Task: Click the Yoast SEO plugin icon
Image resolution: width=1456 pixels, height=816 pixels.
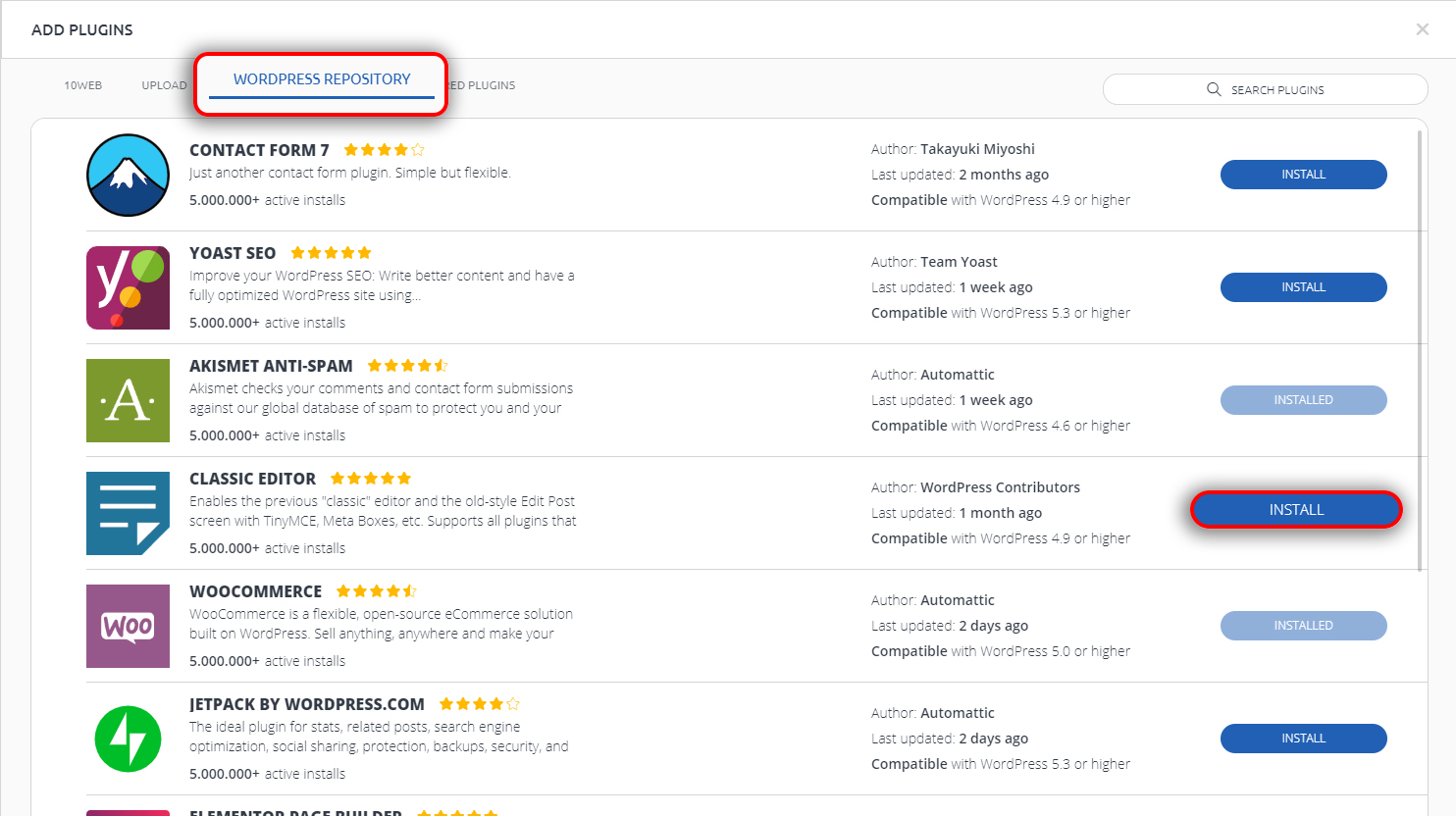Action: pos(128,287)
